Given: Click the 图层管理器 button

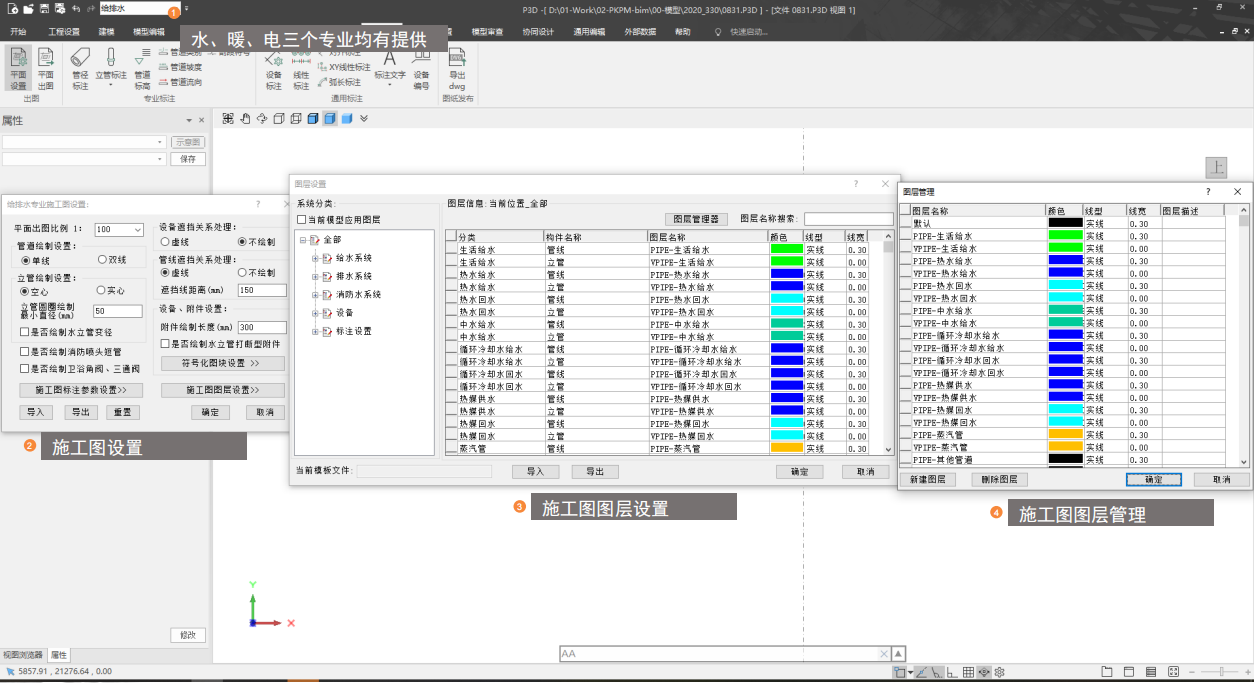Looking at the screenshot, I should tap(695, 218).
